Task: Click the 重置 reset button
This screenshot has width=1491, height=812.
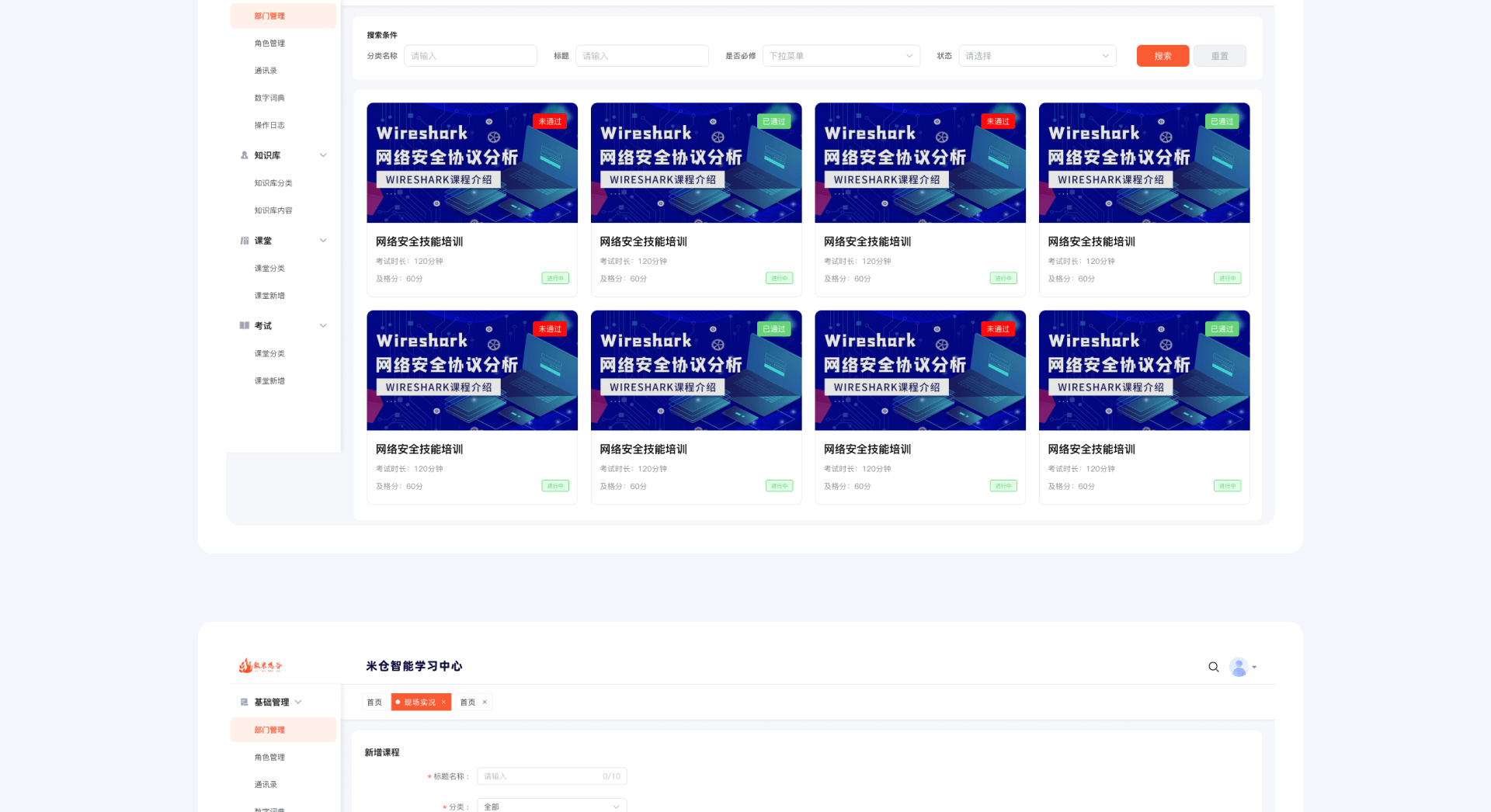Action: 1219,56
